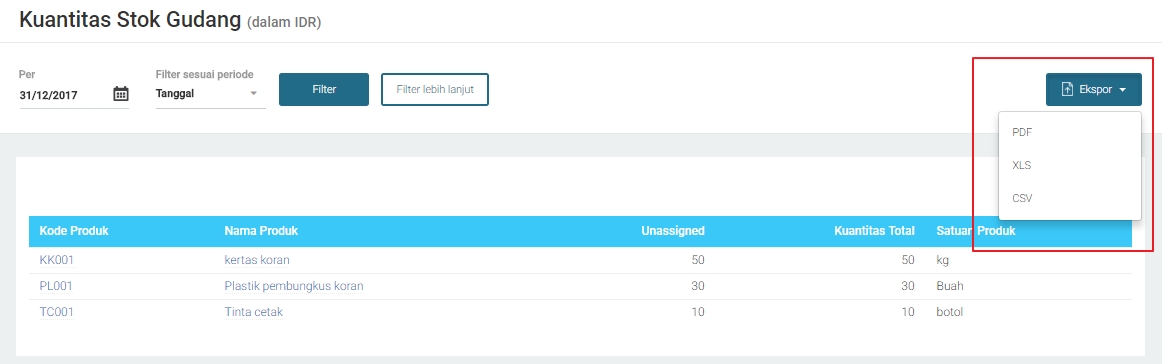1162x364 pixels.
Task: Click the Filter lebih lanjut button
Action: tap(435, 89)
